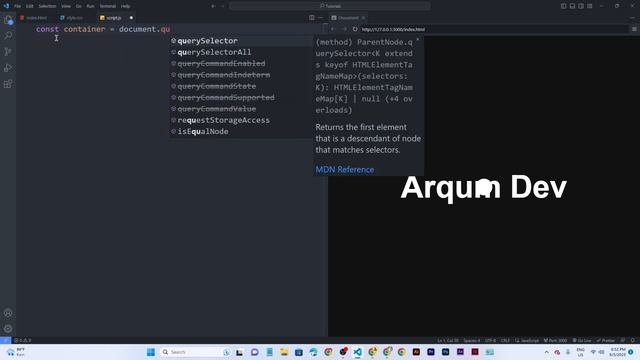
Task: Open the Help menu
Action: (x=126, y=6)
